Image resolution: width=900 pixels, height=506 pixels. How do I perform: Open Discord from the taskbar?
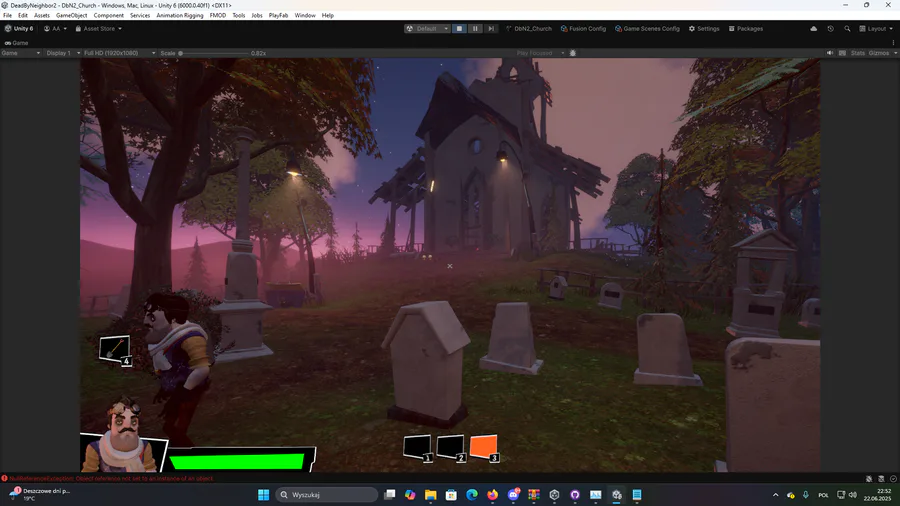[x=513, y=495]
